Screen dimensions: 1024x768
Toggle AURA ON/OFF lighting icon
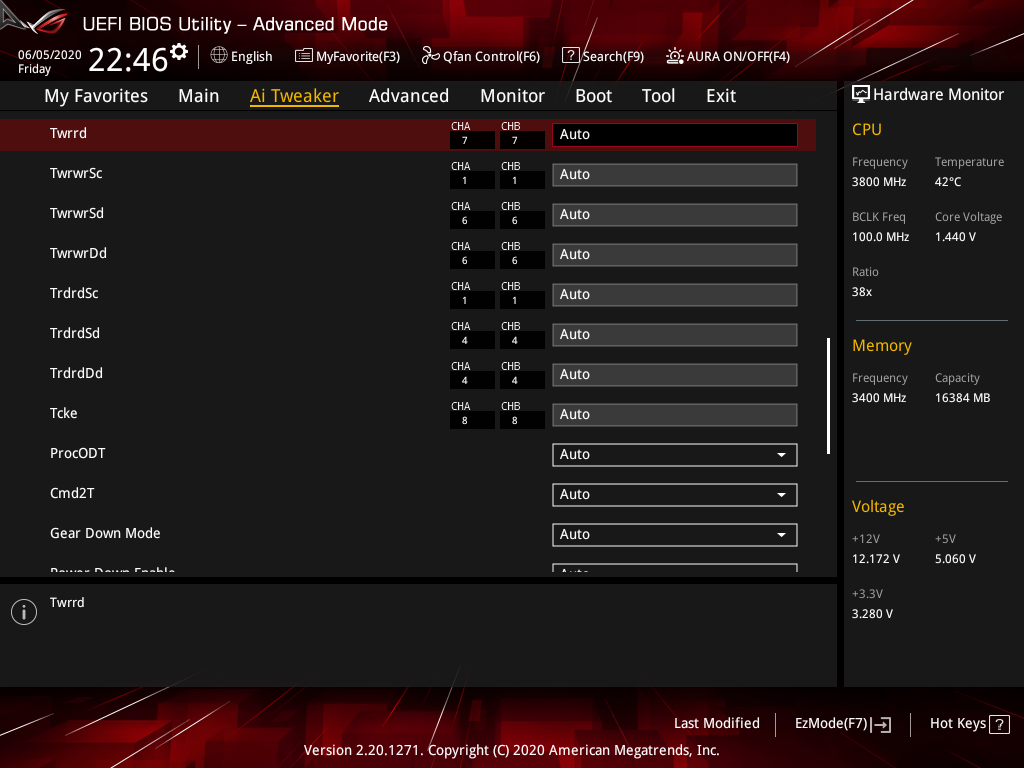pos(675,56)
